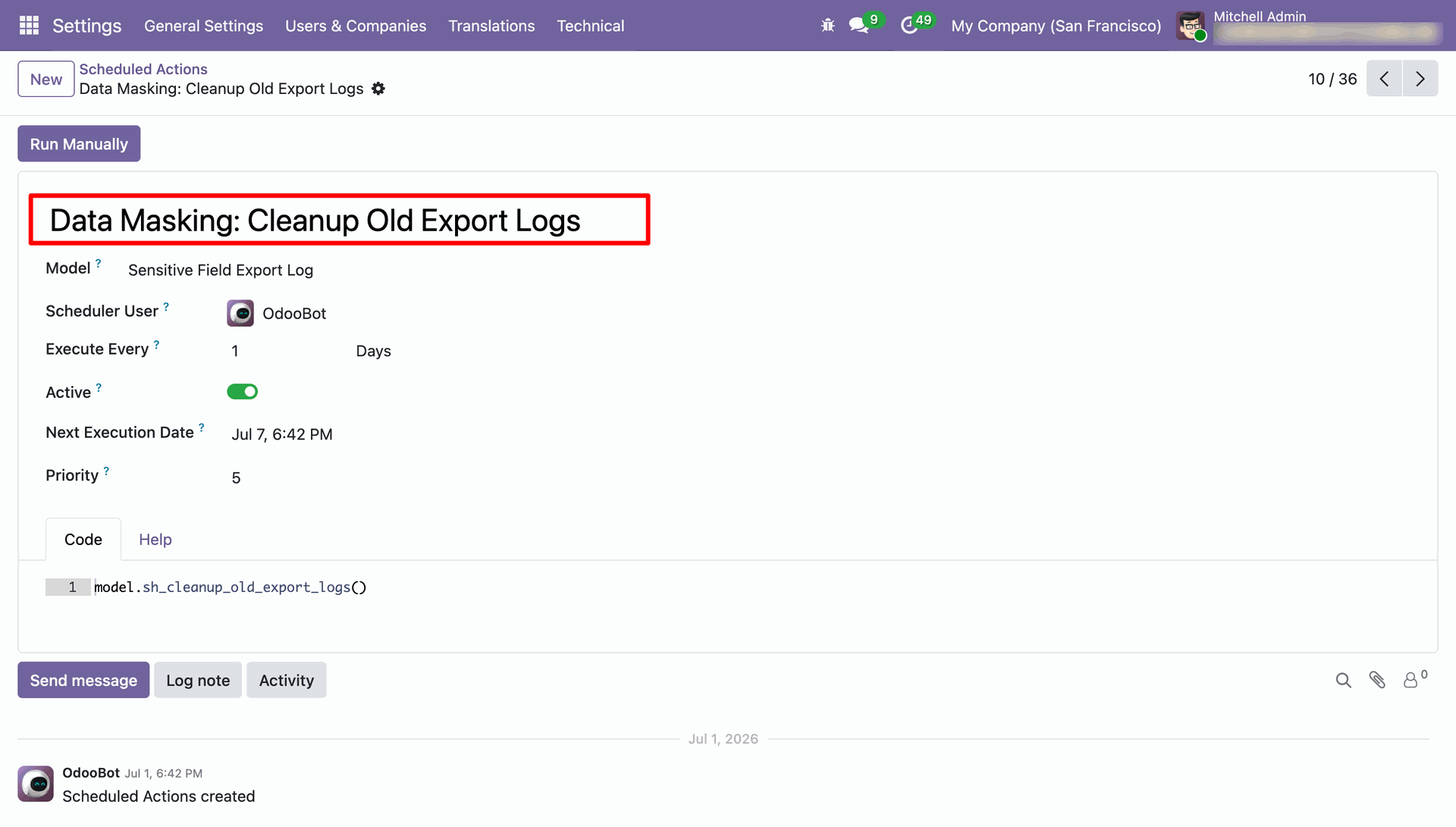This screenshot has width=1456, height=827.
Task: Click the Scheduler User help question mark
Action: 166,307
